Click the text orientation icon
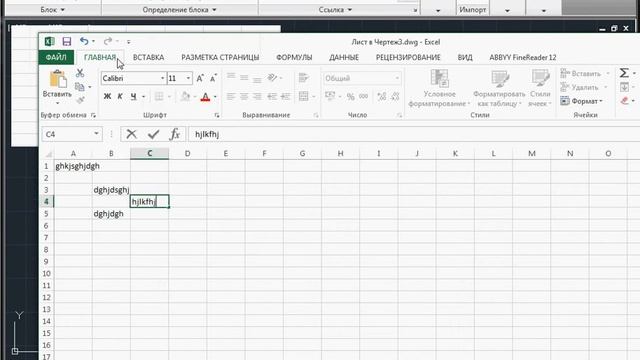The width and height of the screenshot is (640, 360). (273, 78)
